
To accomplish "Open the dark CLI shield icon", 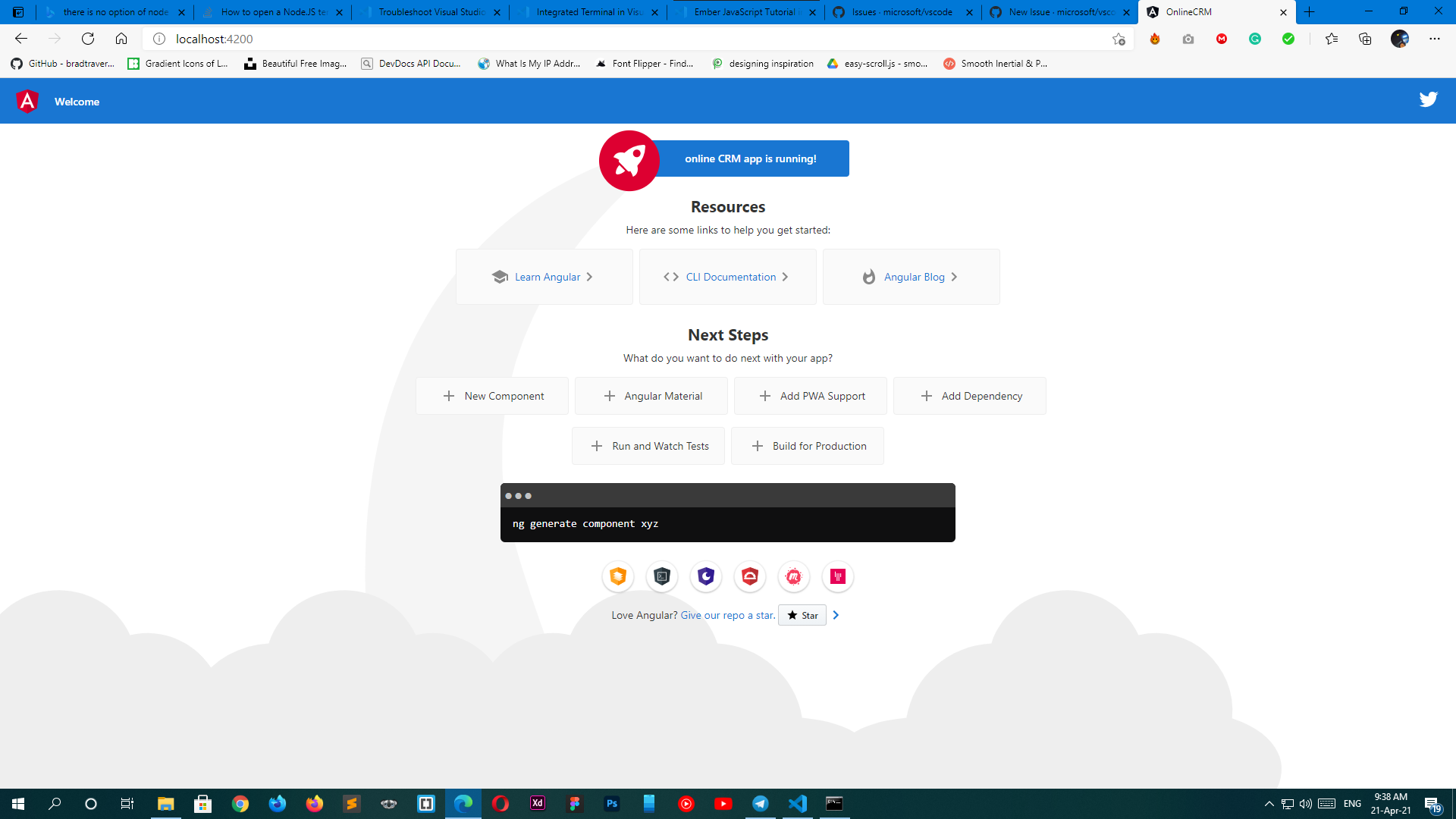I will (662, 577).
